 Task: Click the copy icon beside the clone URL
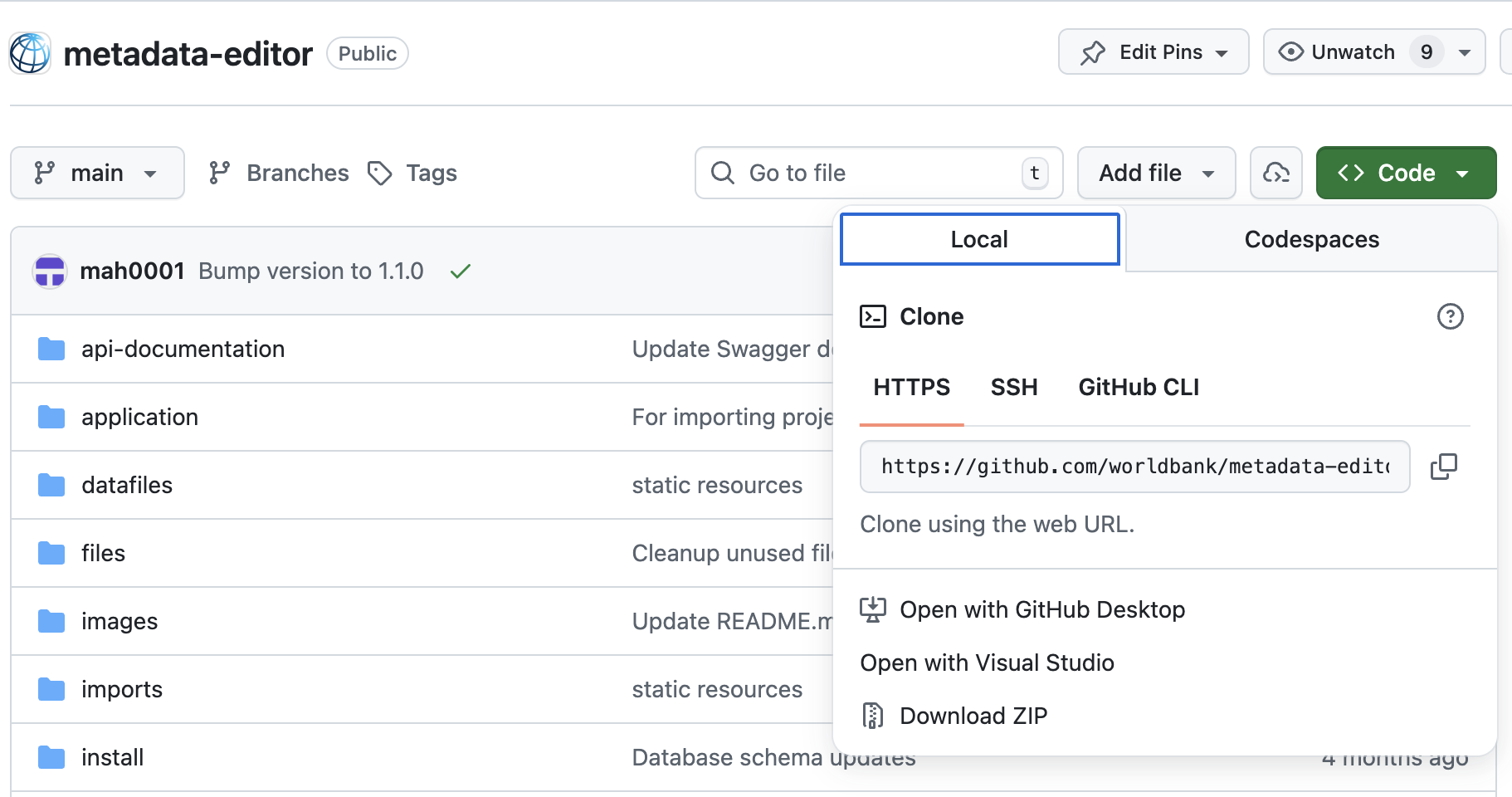1444,466
